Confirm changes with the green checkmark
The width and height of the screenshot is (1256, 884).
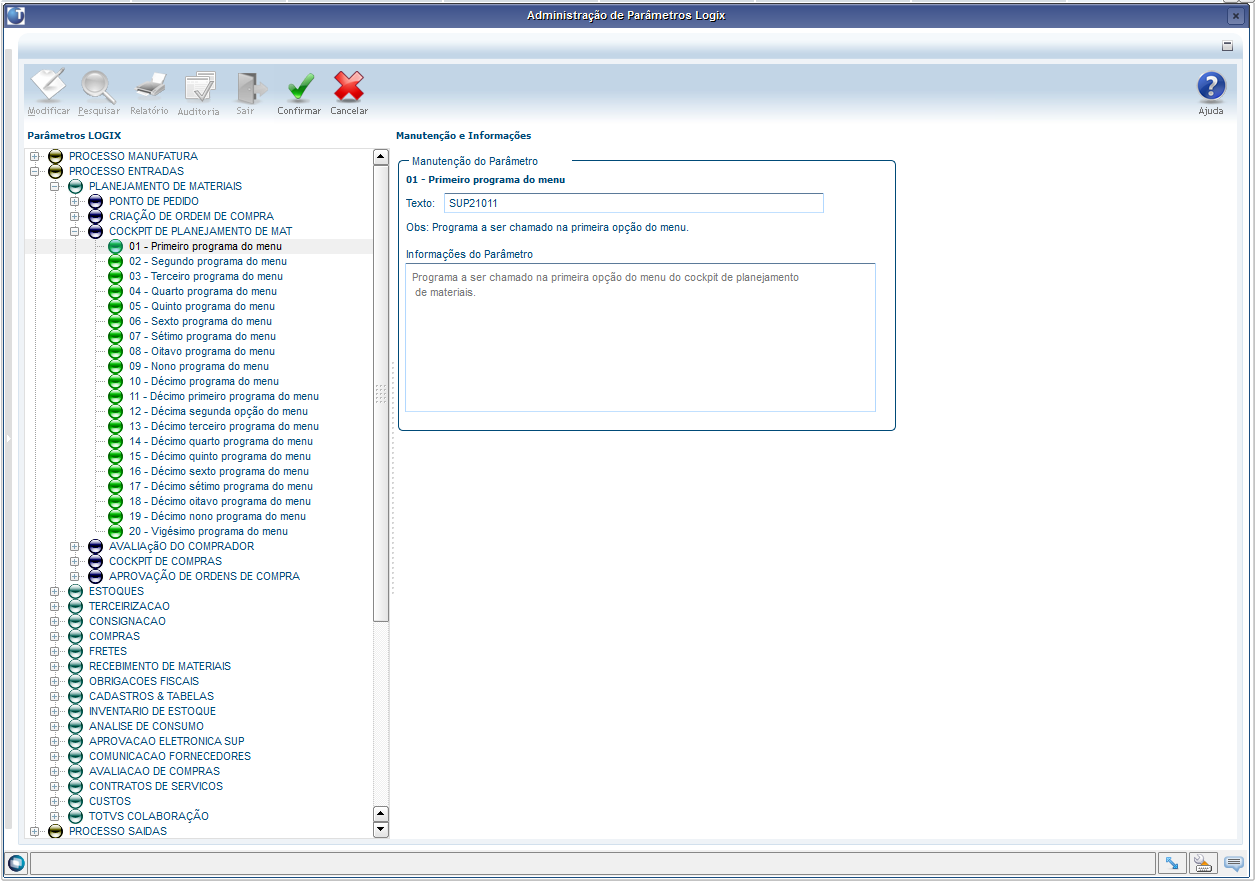point(299,87)
